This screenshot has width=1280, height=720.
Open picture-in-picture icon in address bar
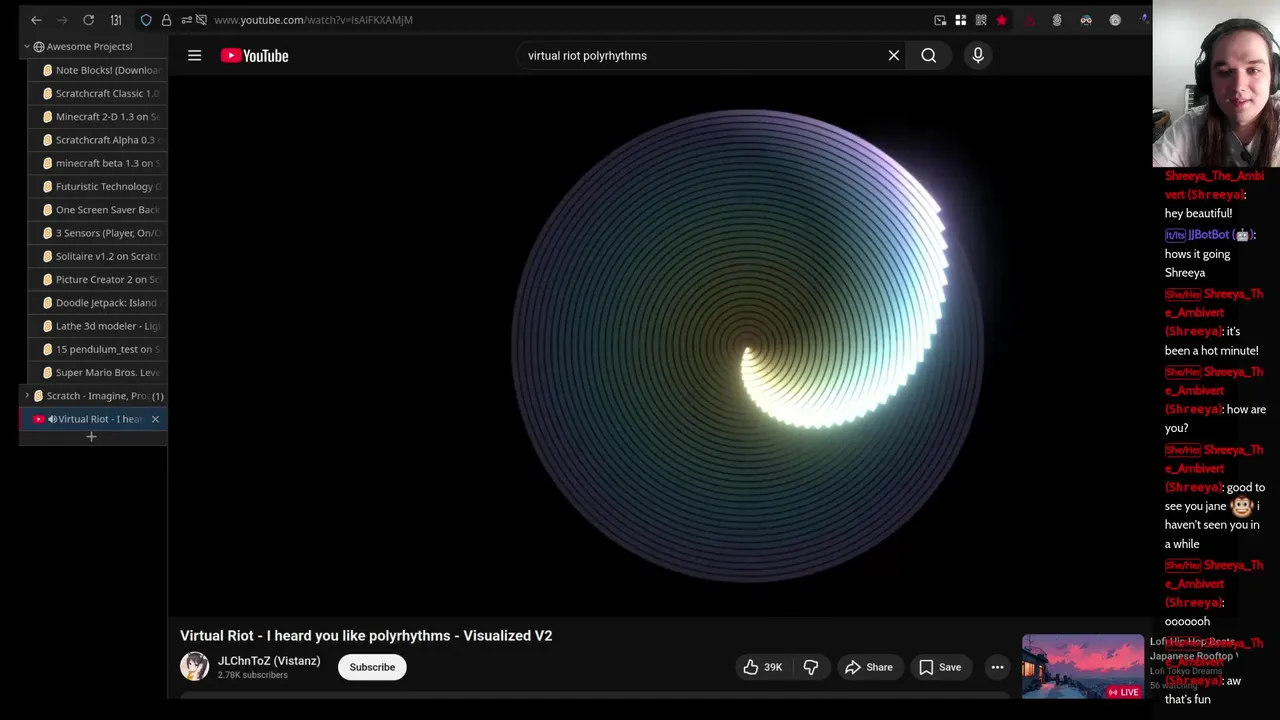[x=940, y=20]
